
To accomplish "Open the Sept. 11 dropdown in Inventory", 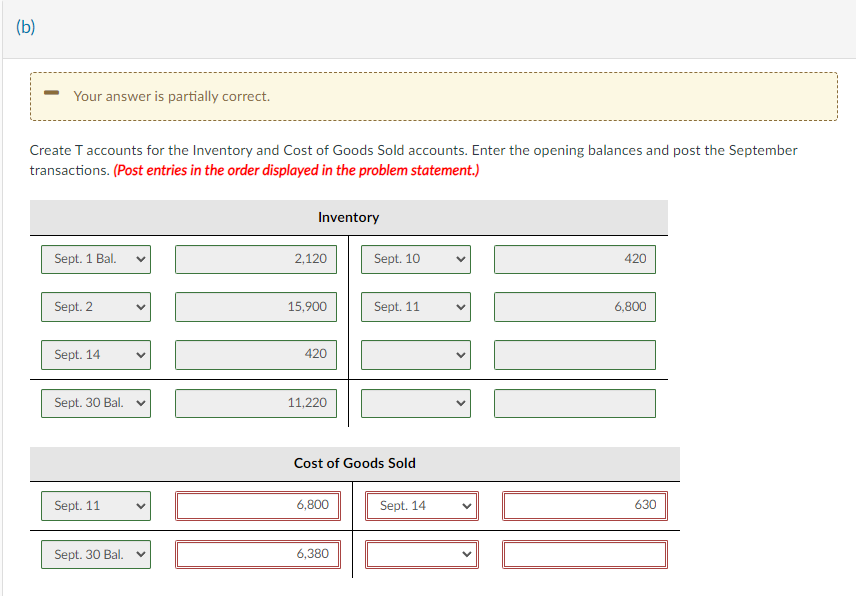I will (x=415, y=306).
